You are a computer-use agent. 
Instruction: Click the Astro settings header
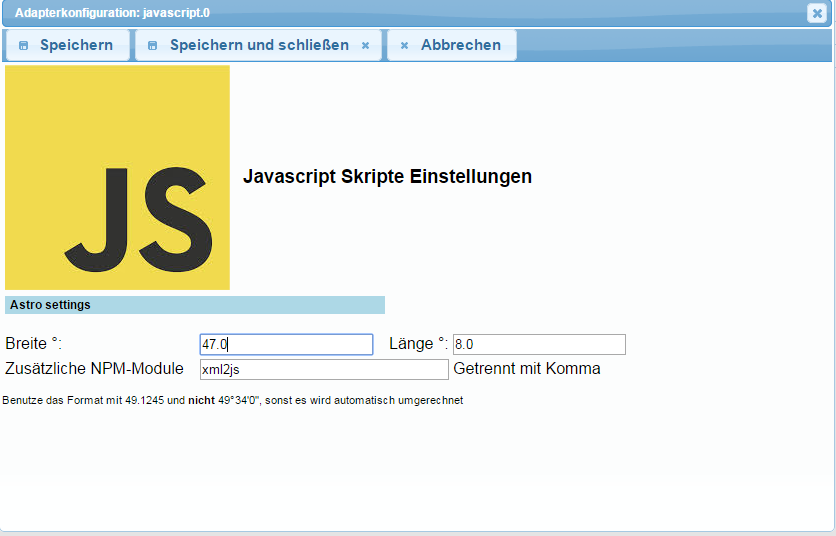[195, 305]
